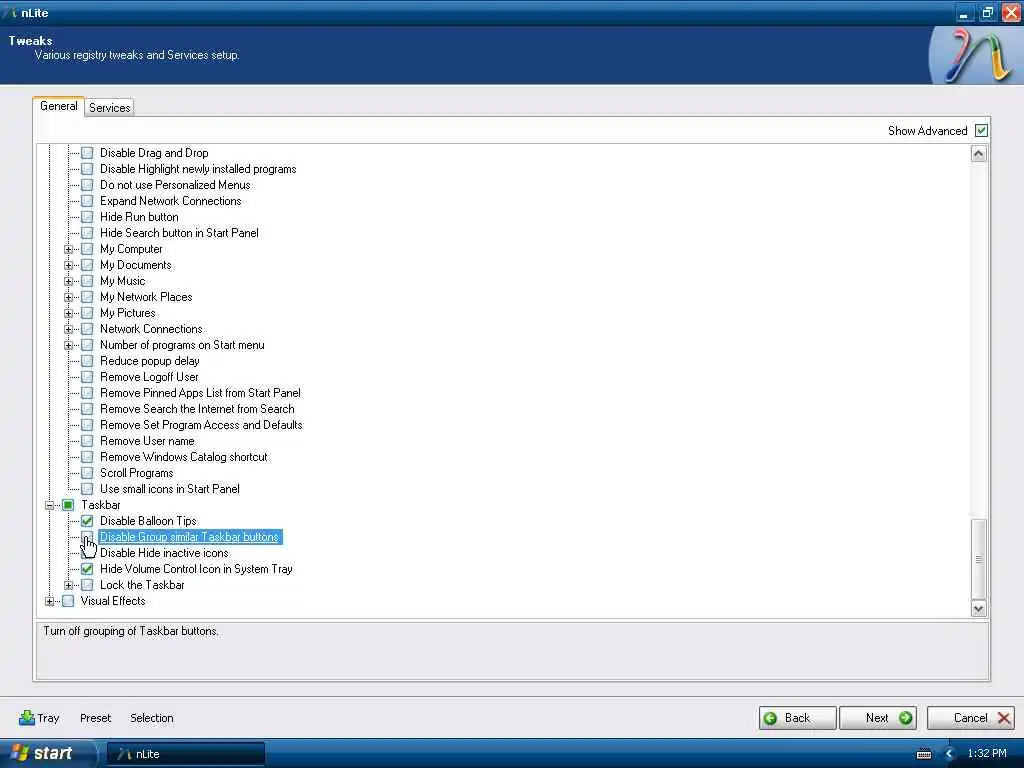This screenshot has width=1024, height=768.
Task: Uncheck Hide Volume Control Icon in System Tray
Action: (87, 569)
